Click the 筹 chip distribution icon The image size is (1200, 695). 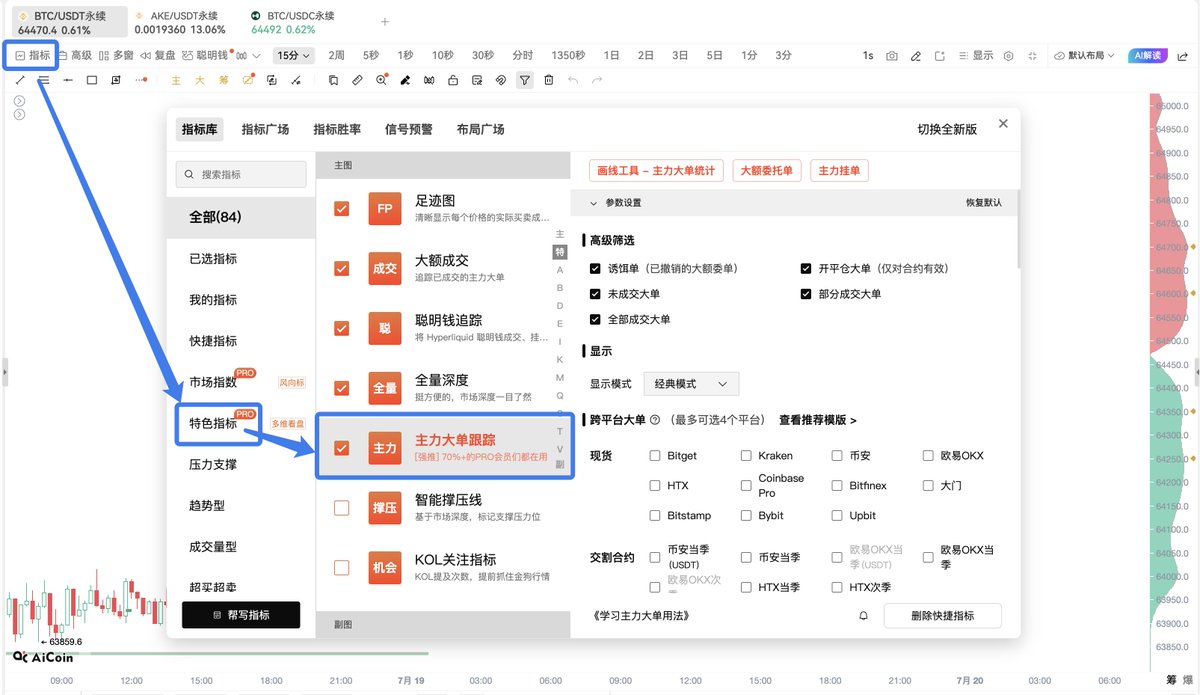tap(224, 80)
